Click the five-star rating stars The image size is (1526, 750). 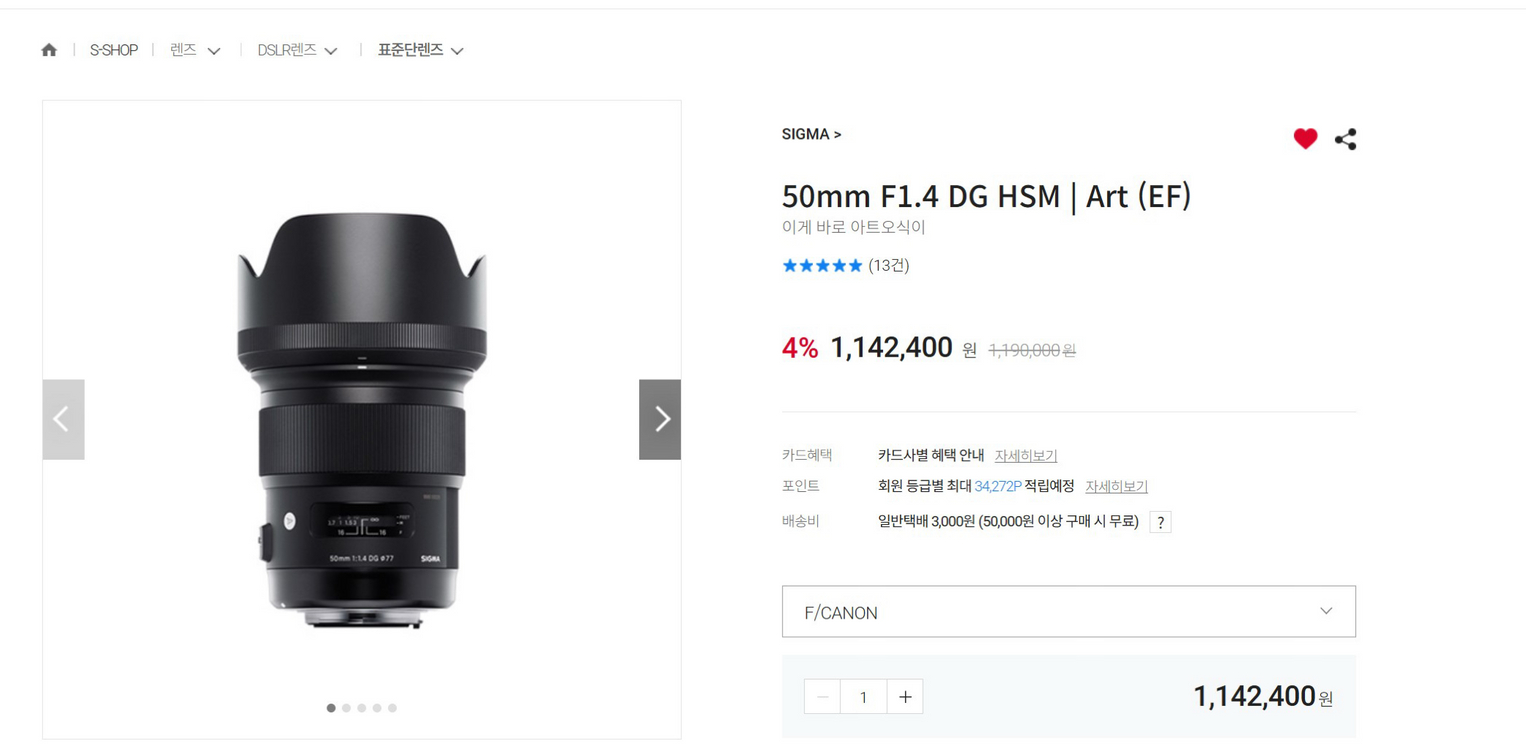point(822,265)
